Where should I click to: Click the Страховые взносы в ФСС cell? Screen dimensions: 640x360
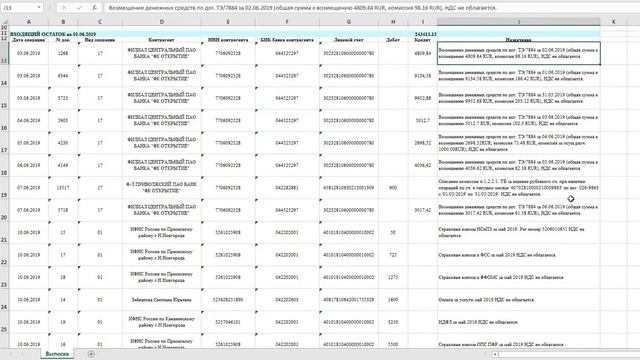pos(519,255)
